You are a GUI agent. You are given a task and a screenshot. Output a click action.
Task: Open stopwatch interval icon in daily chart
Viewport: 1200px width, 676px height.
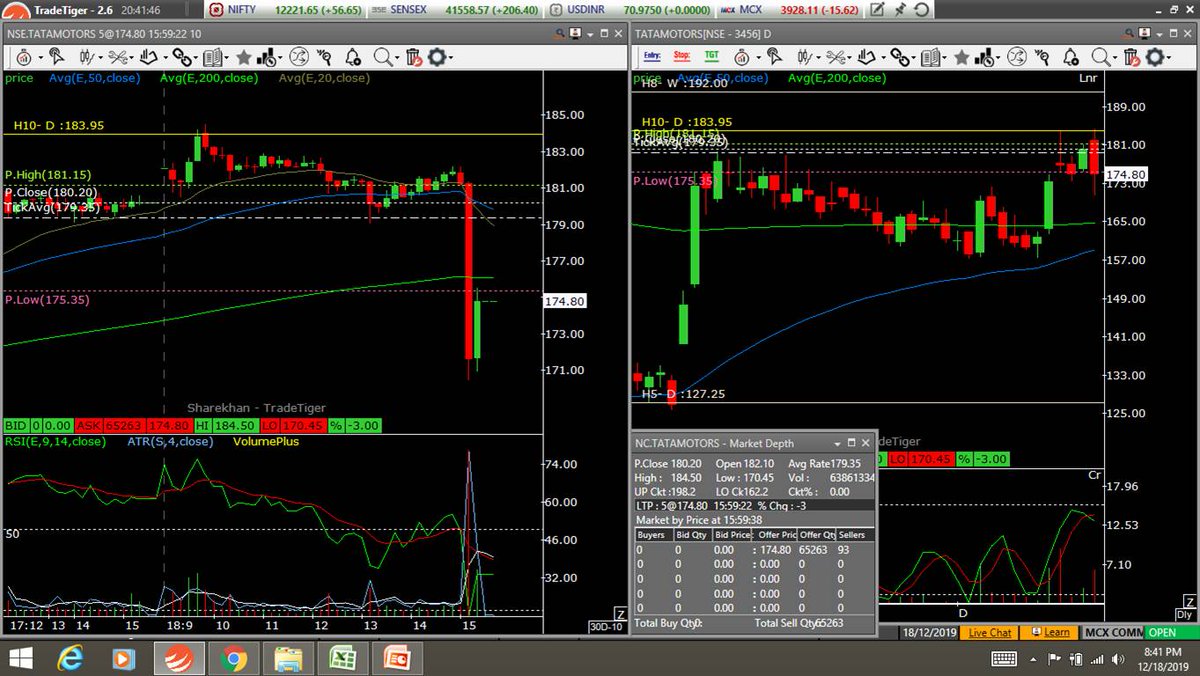[x=743, y=56]
